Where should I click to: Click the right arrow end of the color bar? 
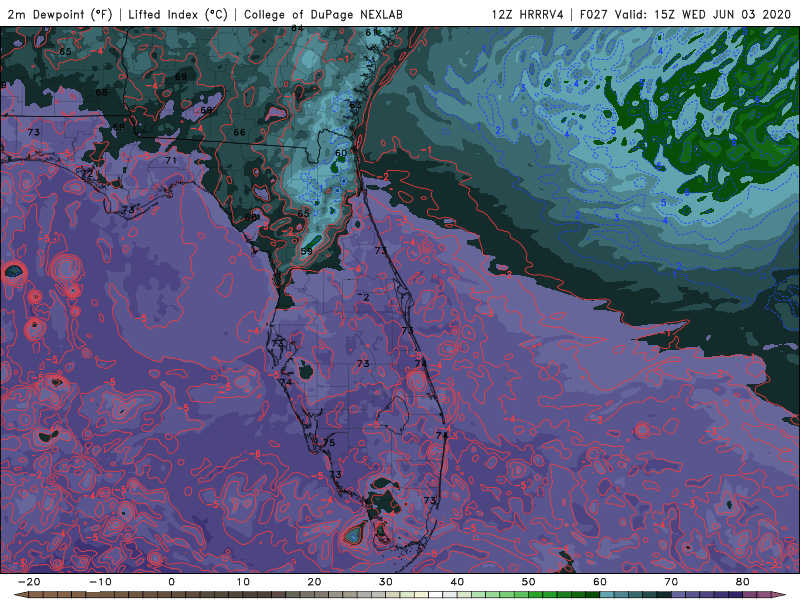[x=781, y=595]
